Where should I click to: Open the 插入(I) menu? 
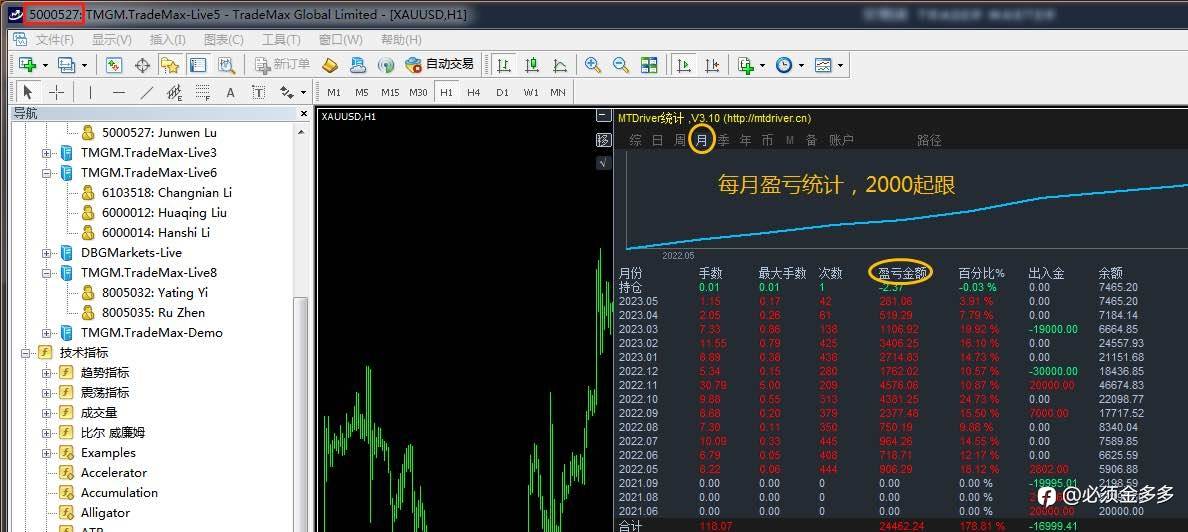[167, 39]
